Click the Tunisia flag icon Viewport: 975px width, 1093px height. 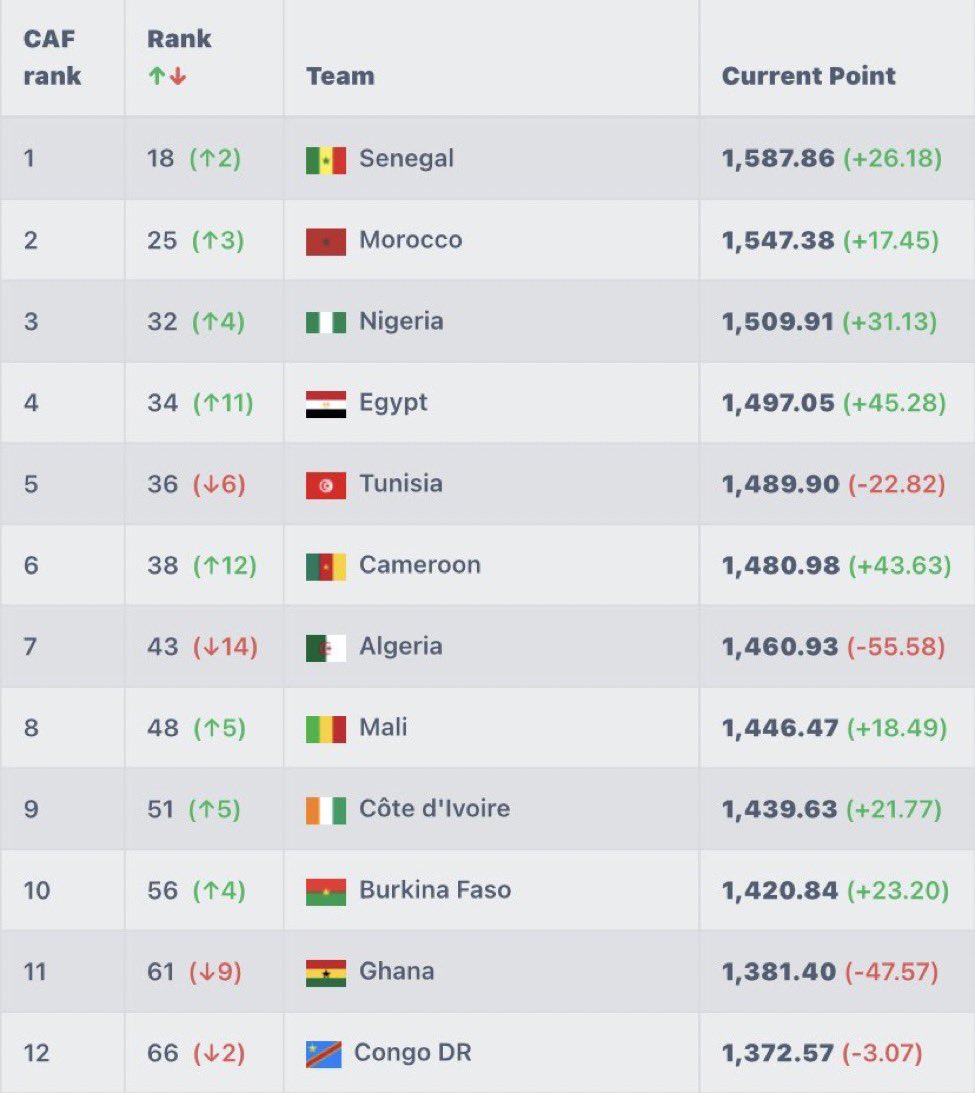326,485
